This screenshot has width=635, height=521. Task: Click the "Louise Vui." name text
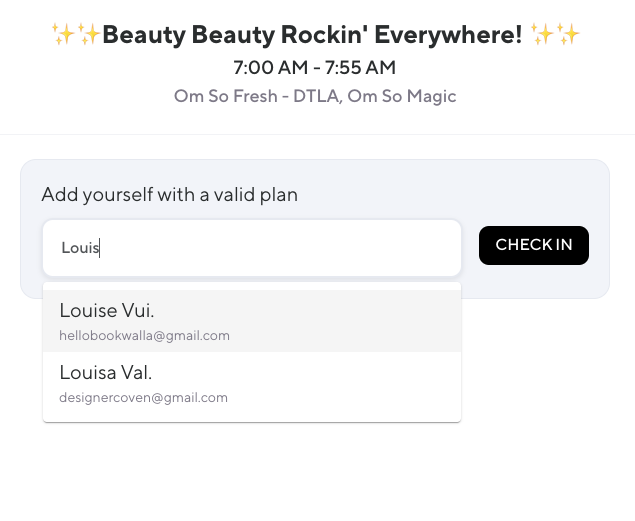[107, 311]
